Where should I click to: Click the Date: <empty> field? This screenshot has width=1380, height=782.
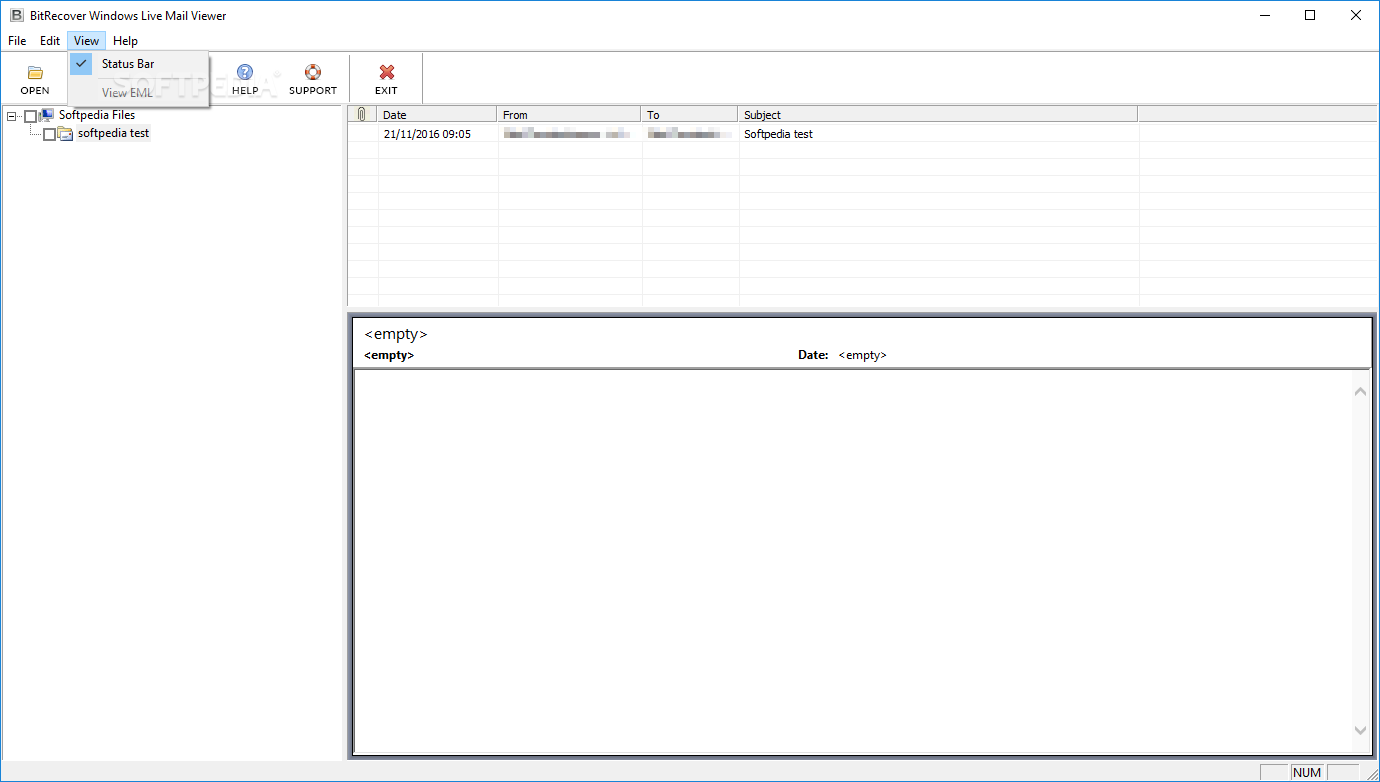(842, 355)
